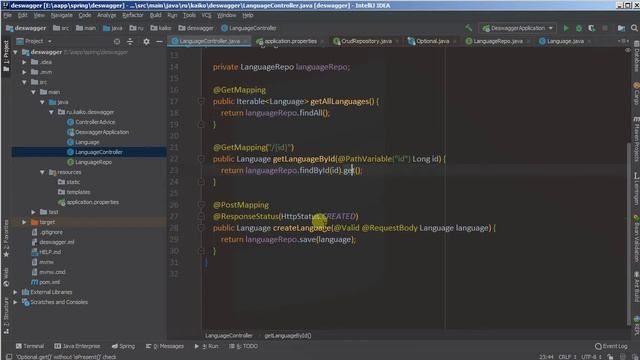The width and height of the screenshot is (640, 360).
Task: Open Database tool window on right
Action: [x=636, y=56]
